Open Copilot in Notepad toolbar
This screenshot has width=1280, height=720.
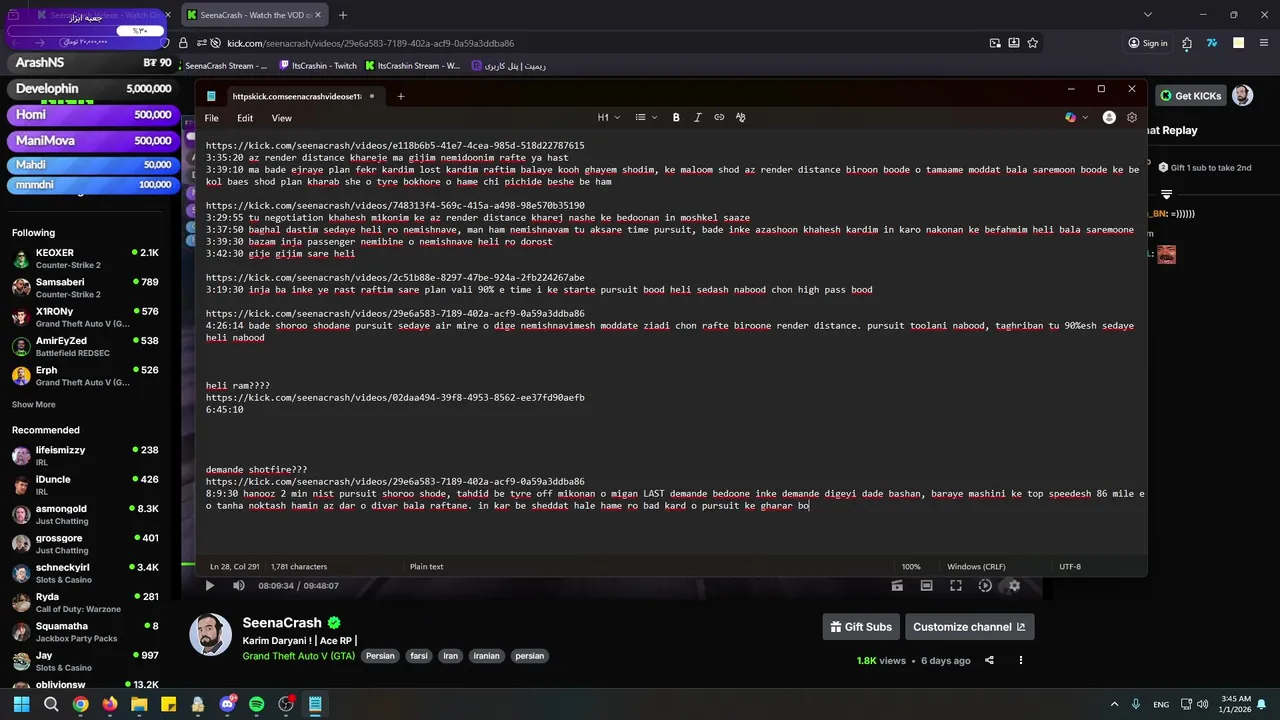click(1070, 117)
